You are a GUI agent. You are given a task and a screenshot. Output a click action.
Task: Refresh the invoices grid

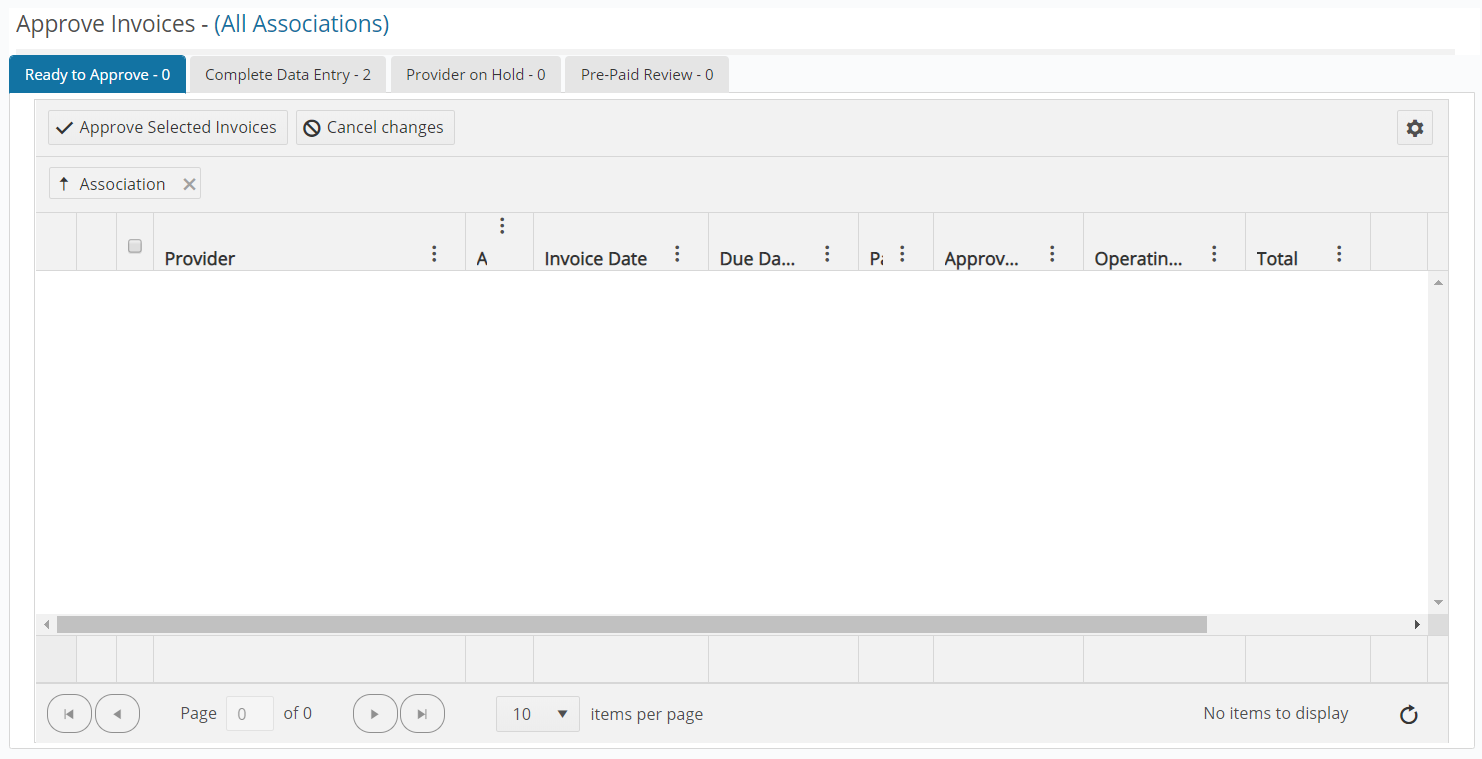pos(1408,714)
